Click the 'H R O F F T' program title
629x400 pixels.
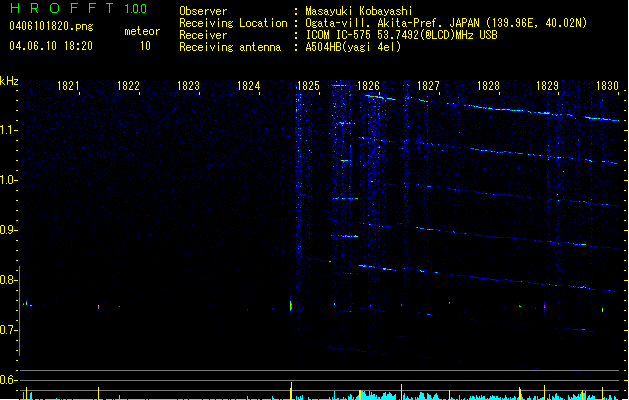pyautogui.click(x=62, y=8)
